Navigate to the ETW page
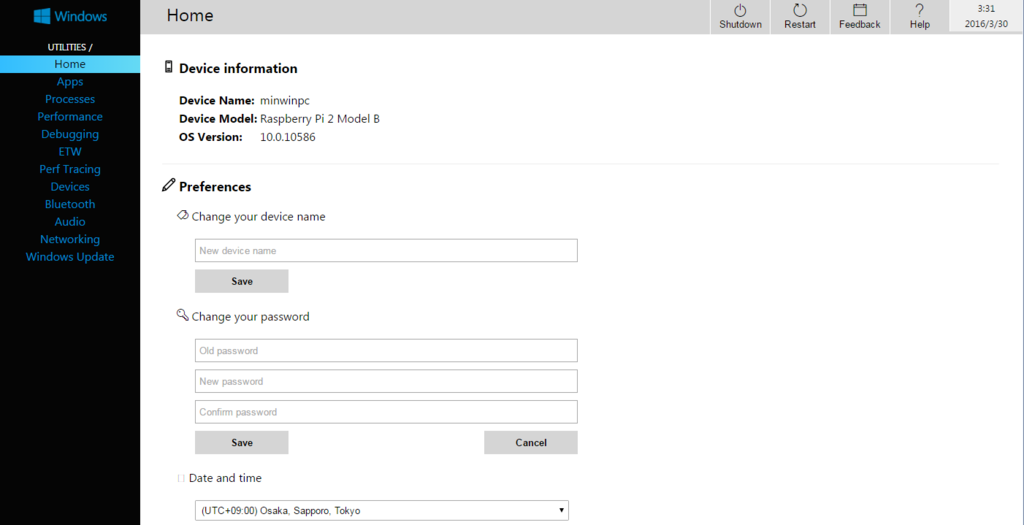This screenshot has width=1024, height=525. click(x=70, y=151)
